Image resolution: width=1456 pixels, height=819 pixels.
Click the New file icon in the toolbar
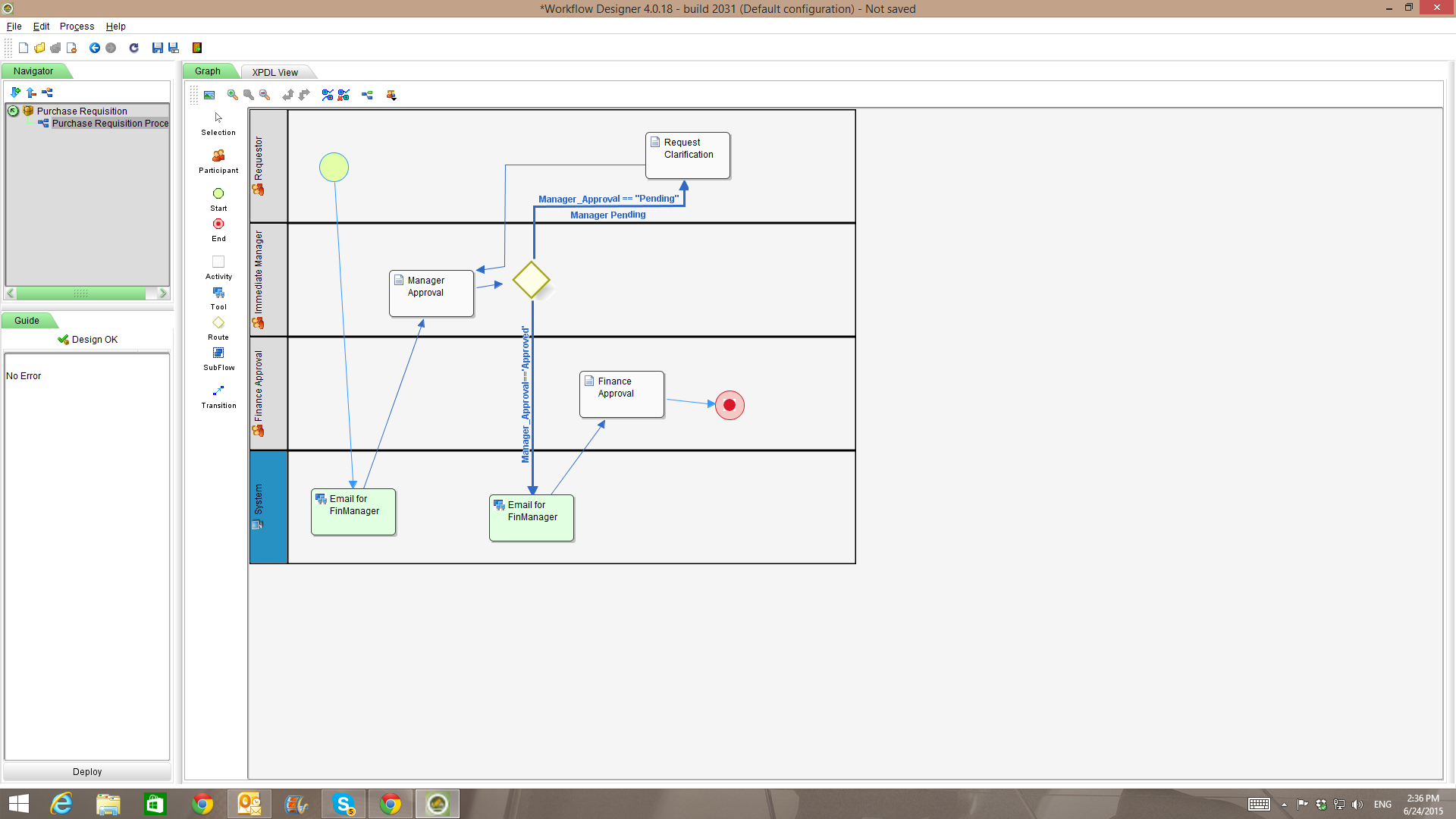(24, 48)
